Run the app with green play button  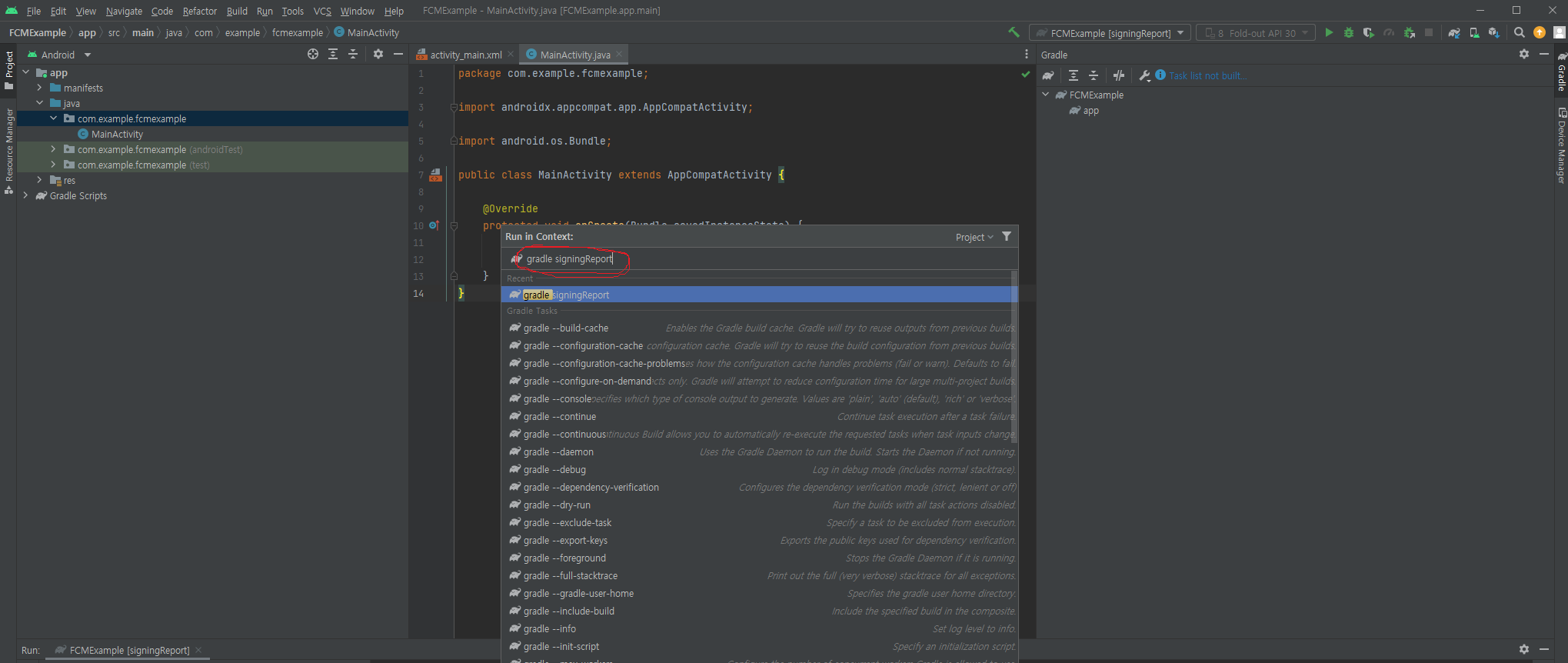click(1329, 32)
